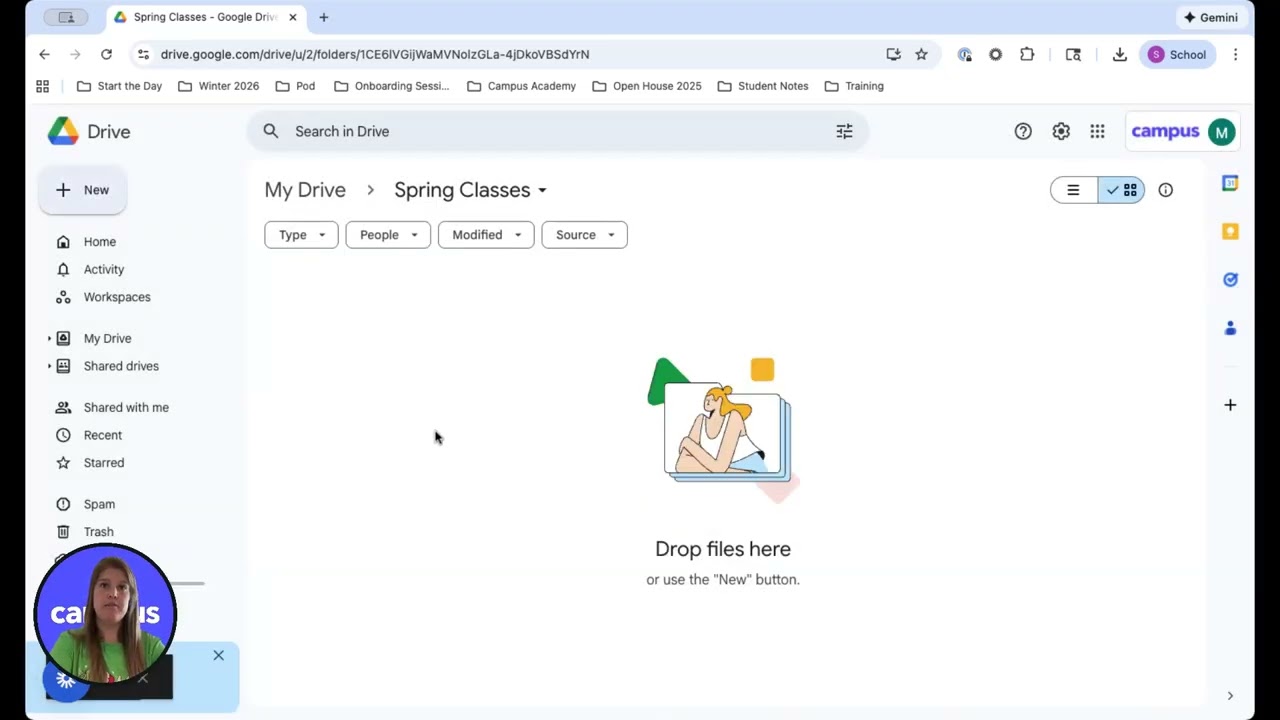Expand the My Drive tree arrow

[x=49, y=339]
